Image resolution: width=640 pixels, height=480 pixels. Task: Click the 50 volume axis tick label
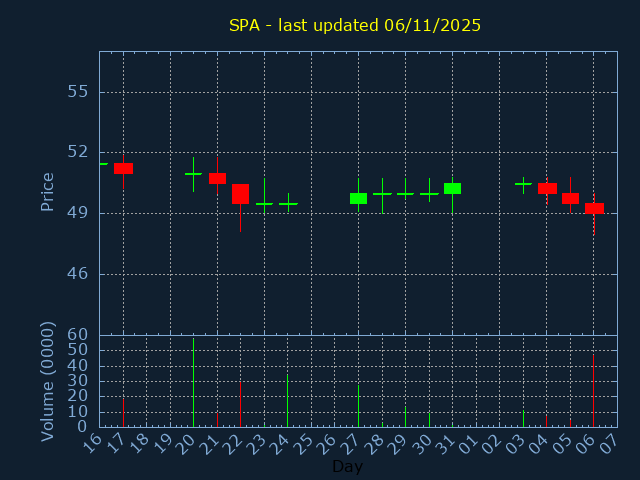tap(77, 349)
